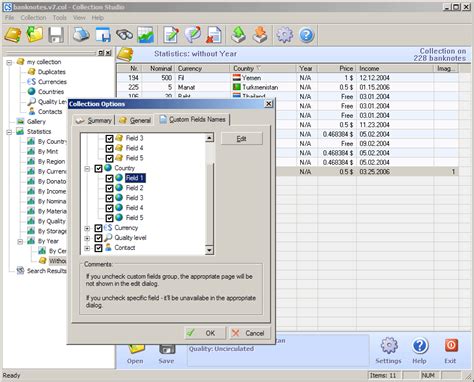Close the sidebar panel with X
Viewport: 474px width, 382px height.
click(x=108, y=53)
